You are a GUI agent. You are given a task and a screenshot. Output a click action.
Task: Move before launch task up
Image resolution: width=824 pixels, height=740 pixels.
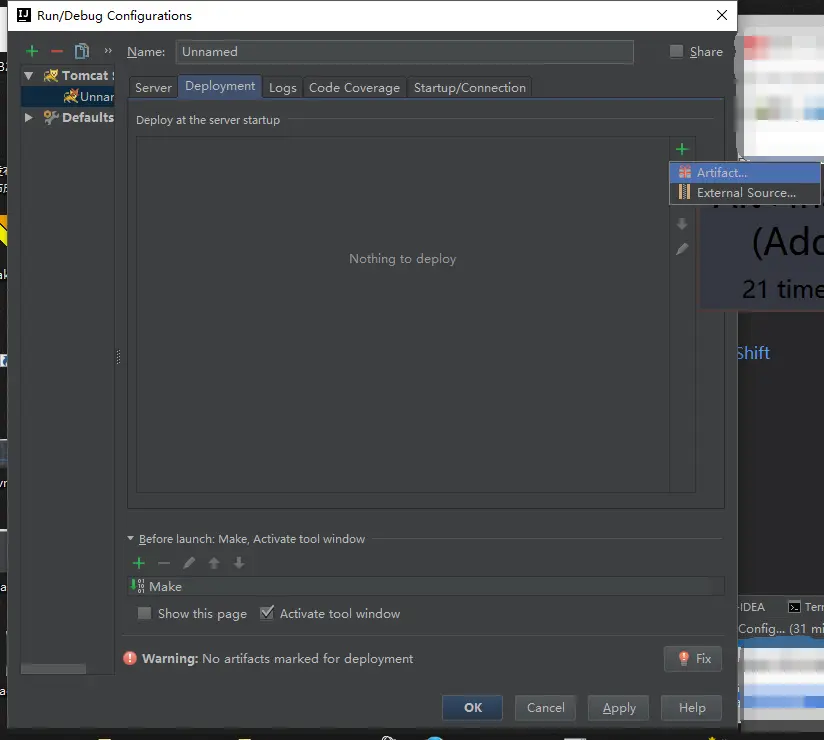[214, 563]
